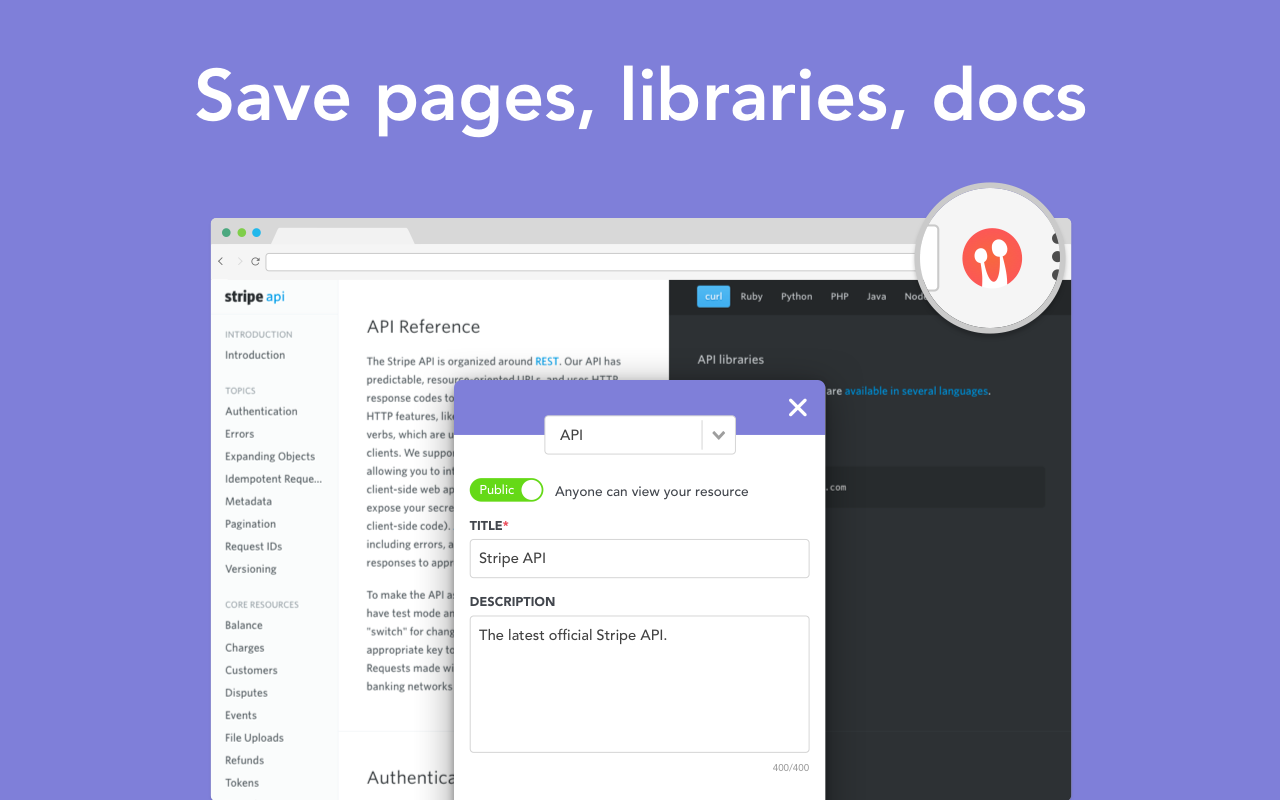Viewport: 1280px width, 800px height.
Task: Open the API category dropdown
Action: coord(639,435)
